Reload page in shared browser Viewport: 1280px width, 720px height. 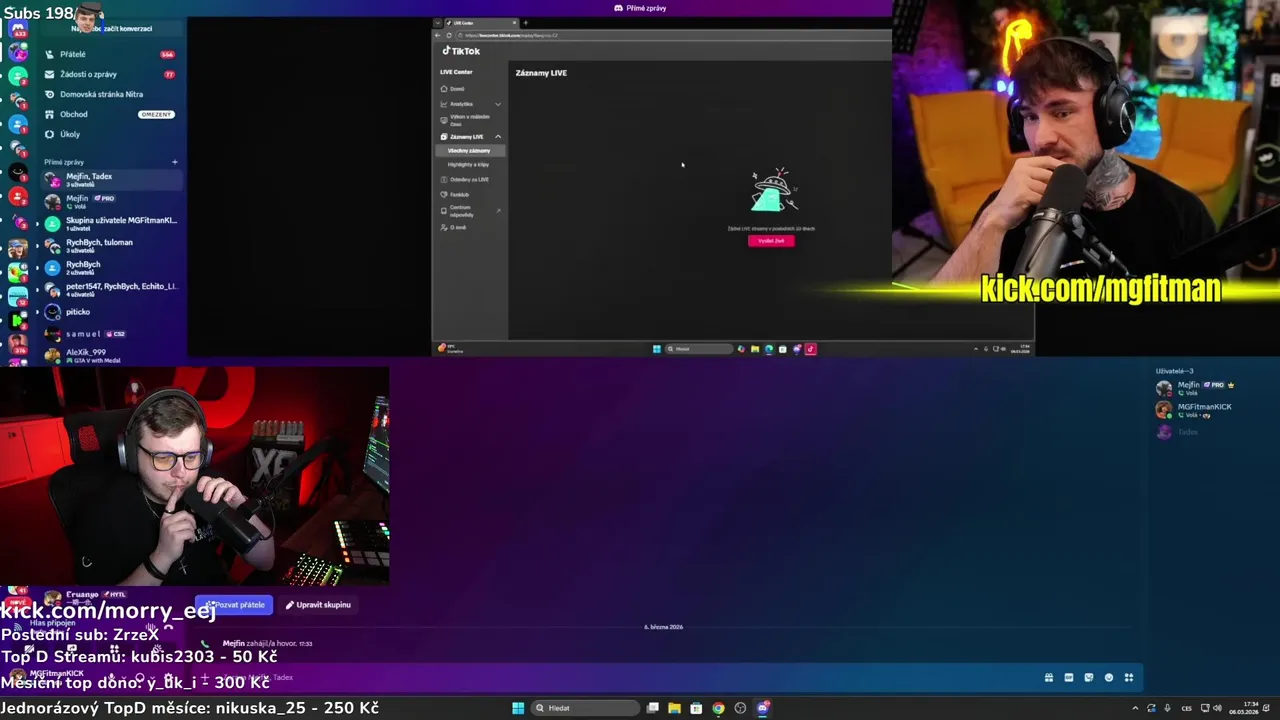click(449, 35)
